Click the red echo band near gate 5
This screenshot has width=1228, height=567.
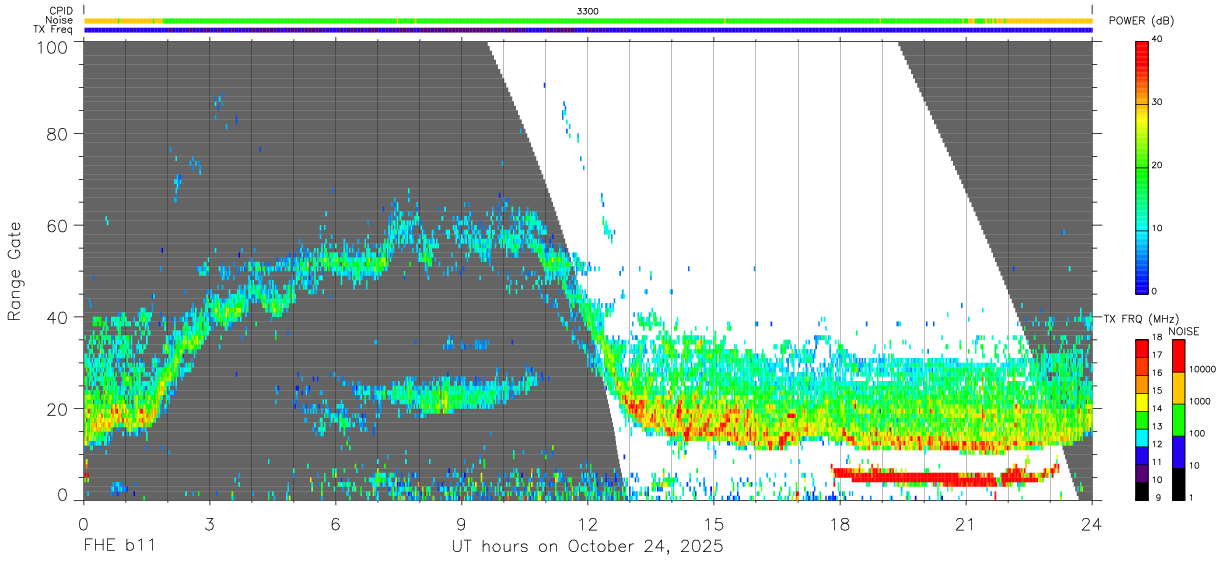(945, 474)
